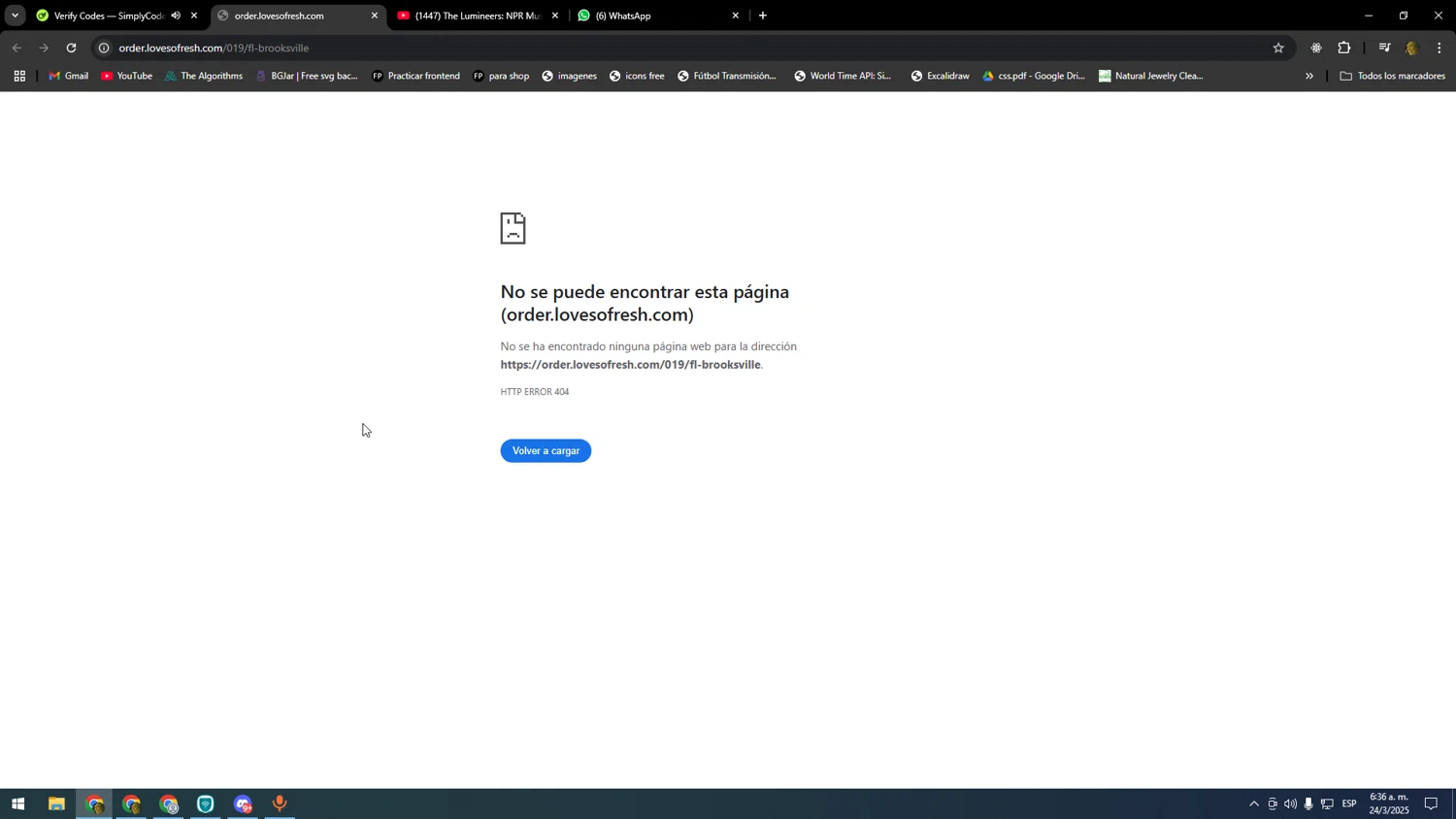Screen dimensions: 1456x819
Task: Click the HTTP ERROR 404 text
Action: [535, 392]
